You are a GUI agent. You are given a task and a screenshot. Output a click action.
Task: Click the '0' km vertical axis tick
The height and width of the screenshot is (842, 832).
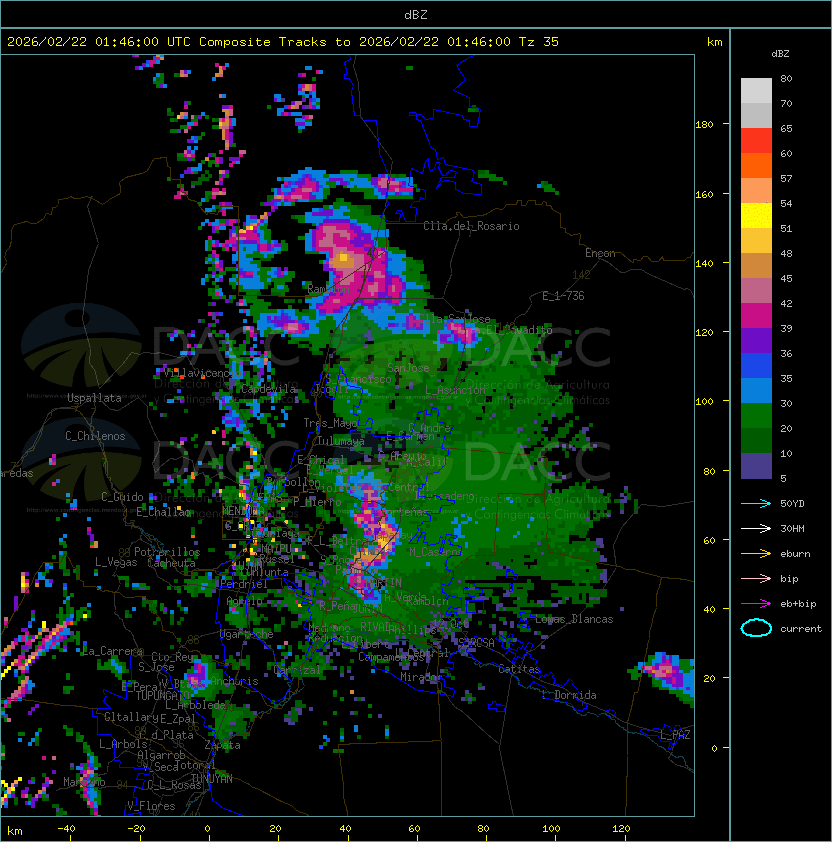click(x=714, y=748)
